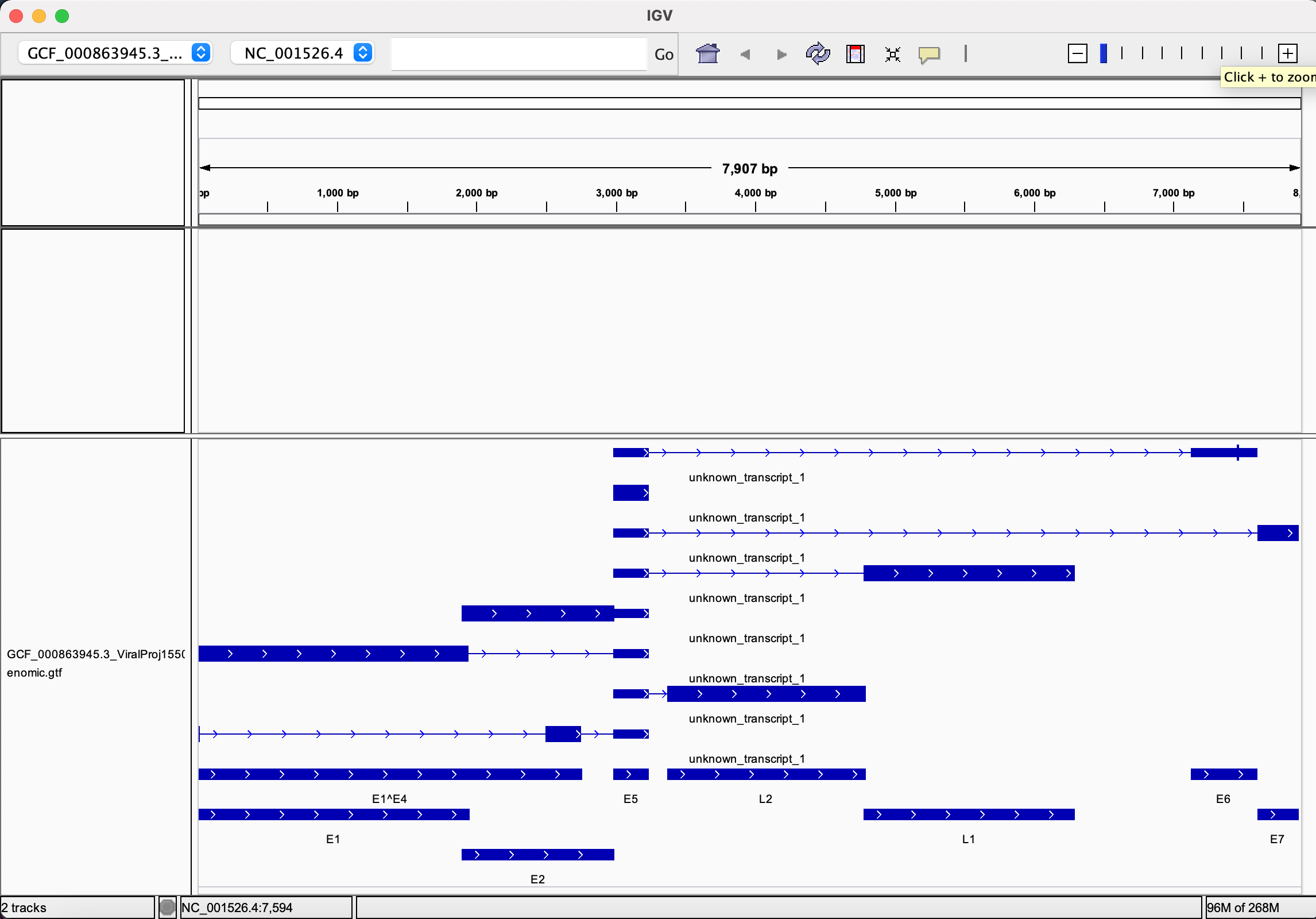Screen dimensions: 1316x919
Task: Click the L2 gene feature bar
Action: [767, 774]
